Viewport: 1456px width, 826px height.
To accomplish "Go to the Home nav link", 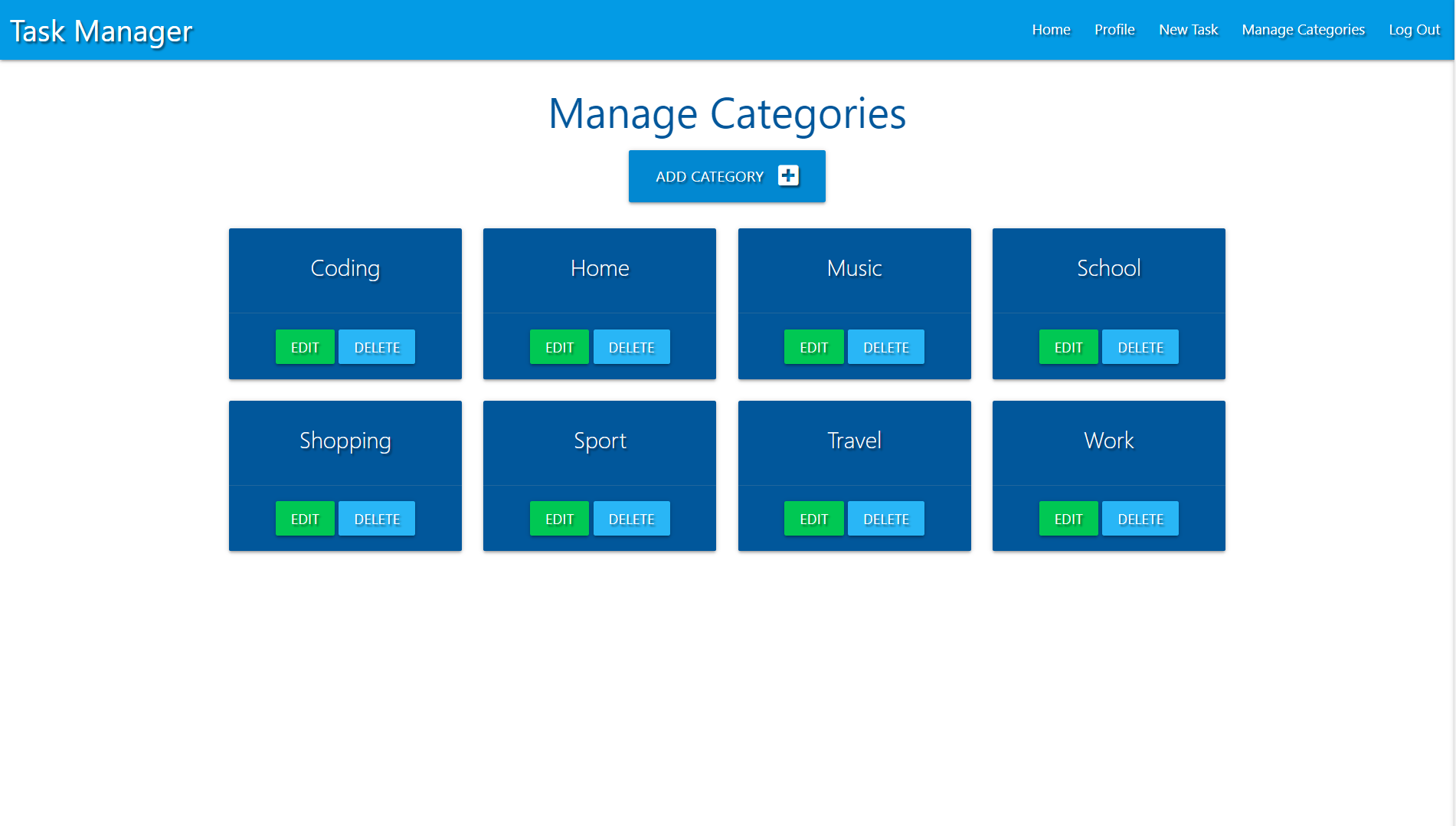I will click(1051, 30).
